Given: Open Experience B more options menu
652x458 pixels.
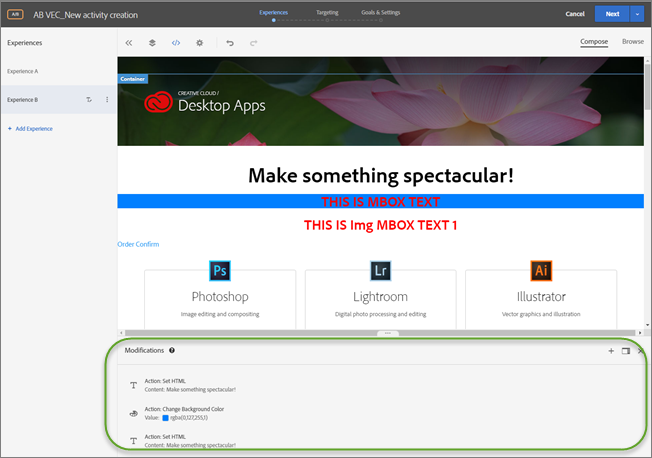Looking at the screenshot, I should (x=107, y=100).
